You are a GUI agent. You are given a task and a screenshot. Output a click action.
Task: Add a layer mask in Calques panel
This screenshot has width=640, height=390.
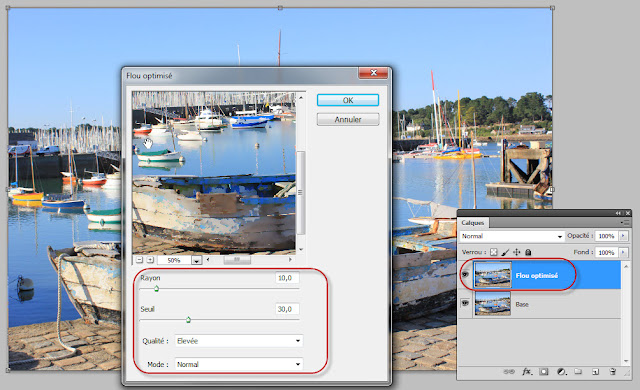coord(544,372)
